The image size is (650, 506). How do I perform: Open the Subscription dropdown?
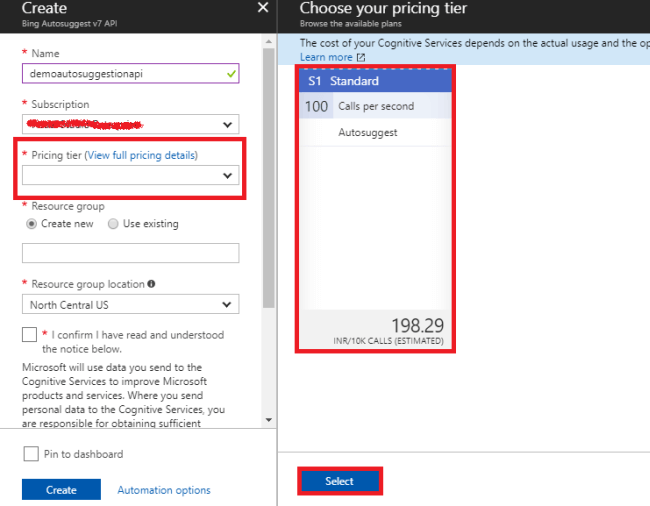click(x=130, y=124)
